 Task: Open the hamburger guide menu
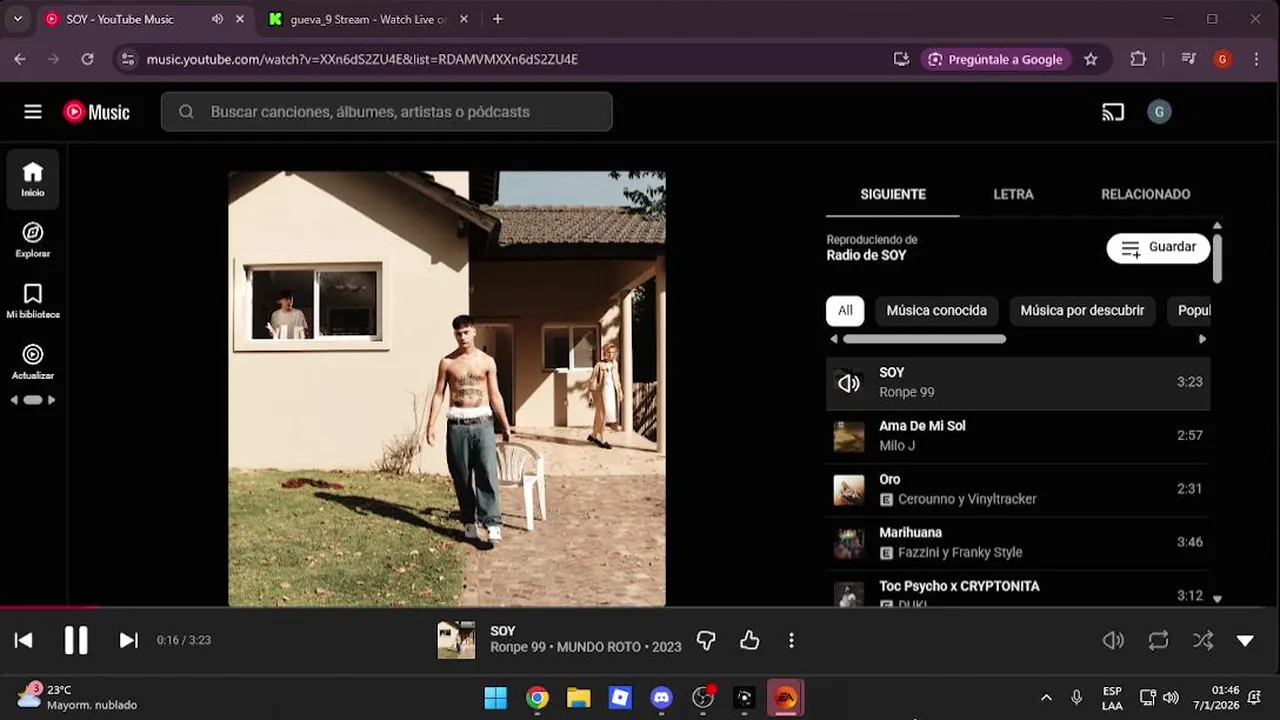tap(33, 112)
